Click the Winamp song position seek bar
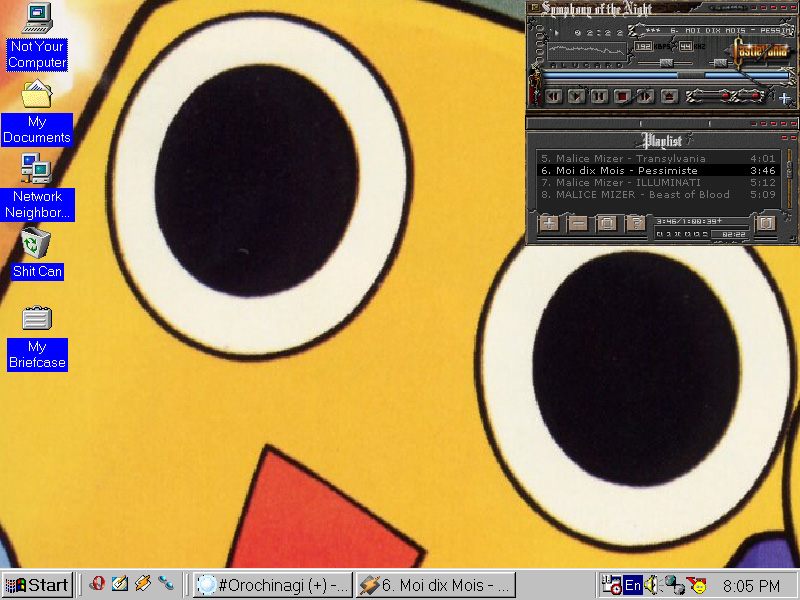Screen dimensions: 800x600 click(x=665, y=75)
